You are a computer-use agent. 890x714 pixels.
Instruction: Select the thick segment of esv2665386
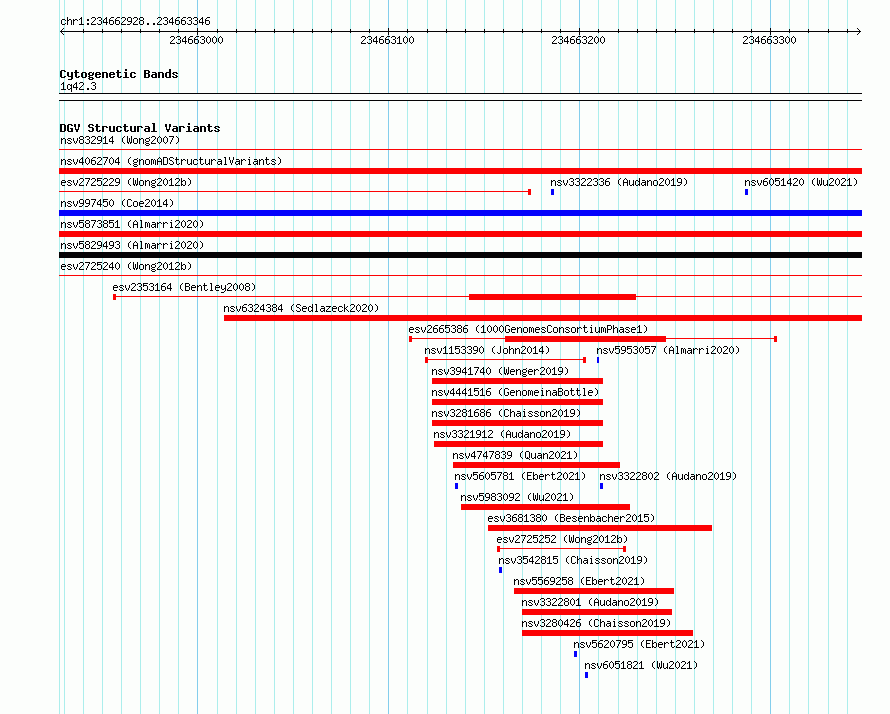click(585, 339)
